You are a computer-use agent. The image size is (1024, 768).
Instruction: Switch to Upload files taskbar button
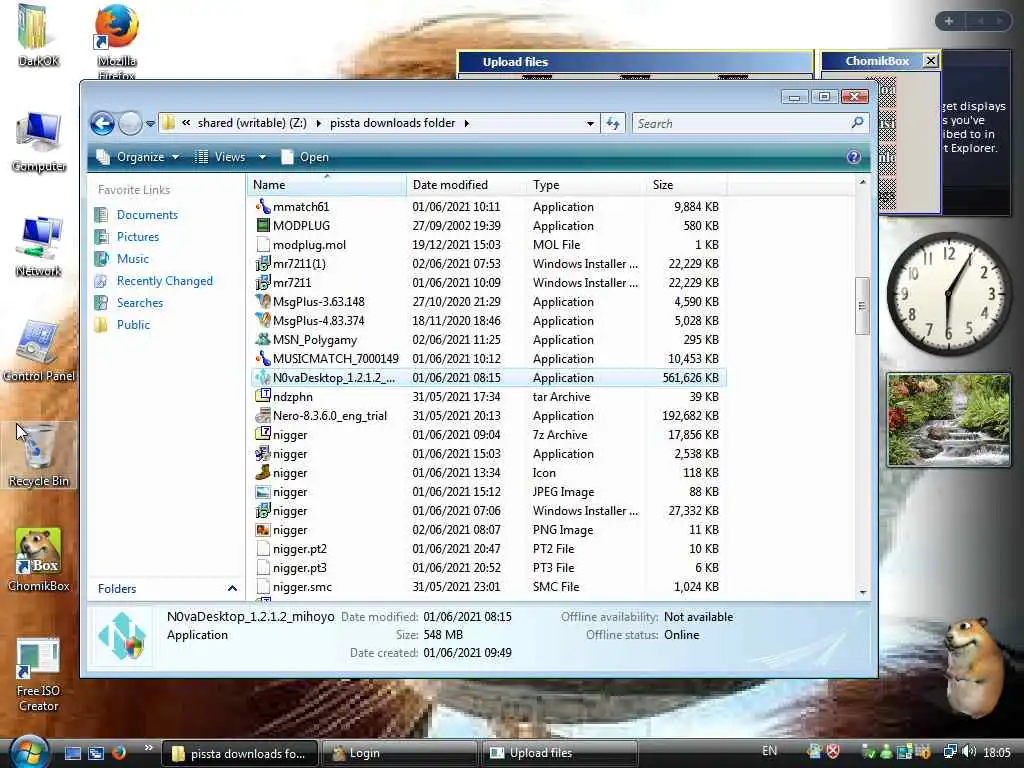559,753
